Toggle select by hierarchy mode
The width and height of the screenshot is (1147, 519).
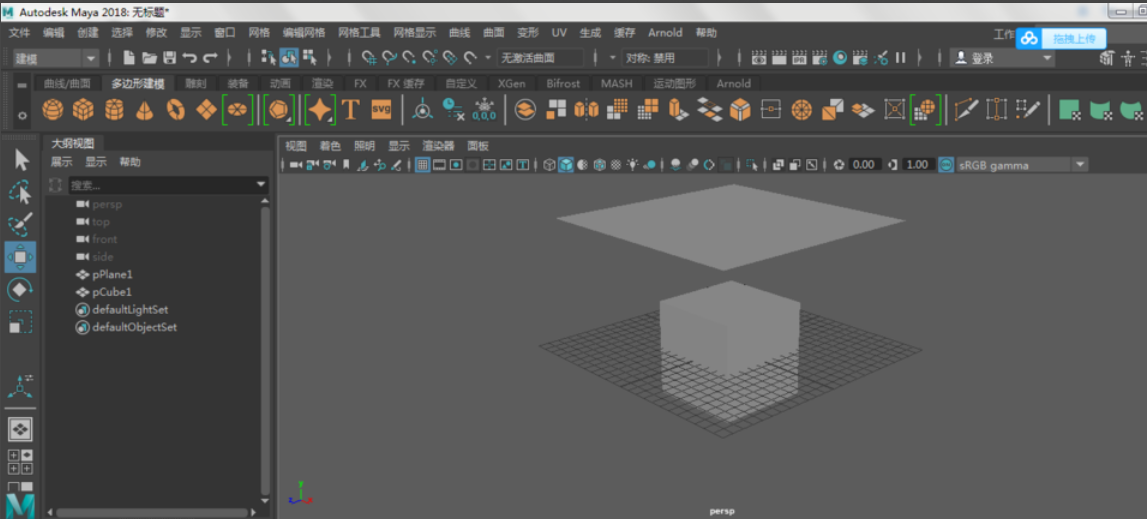coord(268,58)
